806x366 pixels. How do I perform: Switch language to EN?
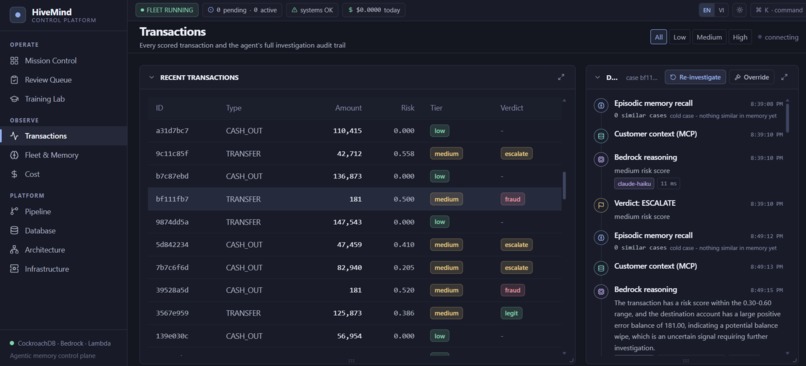tap(707, 10)
